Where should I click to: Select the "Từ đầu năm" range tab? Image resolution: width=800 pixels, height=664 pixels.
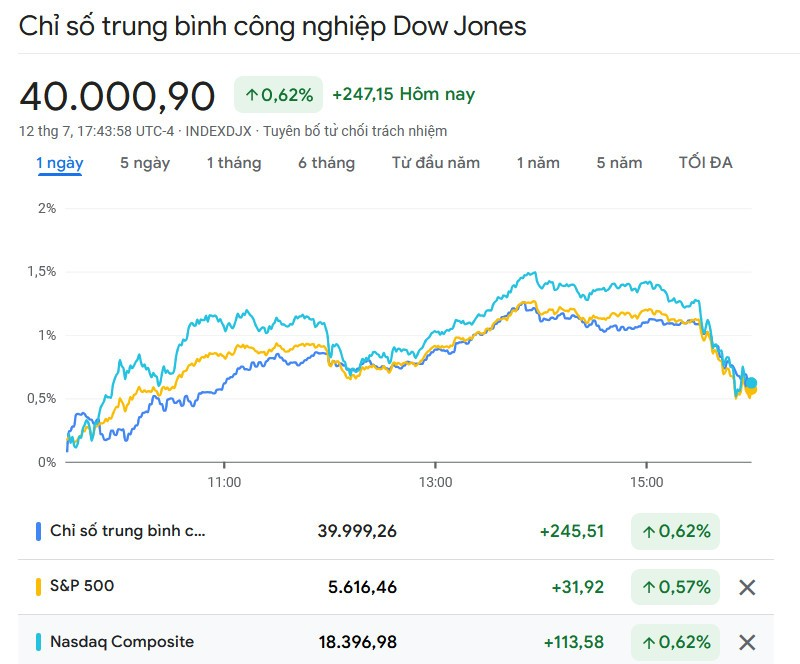tap(436, 163)
